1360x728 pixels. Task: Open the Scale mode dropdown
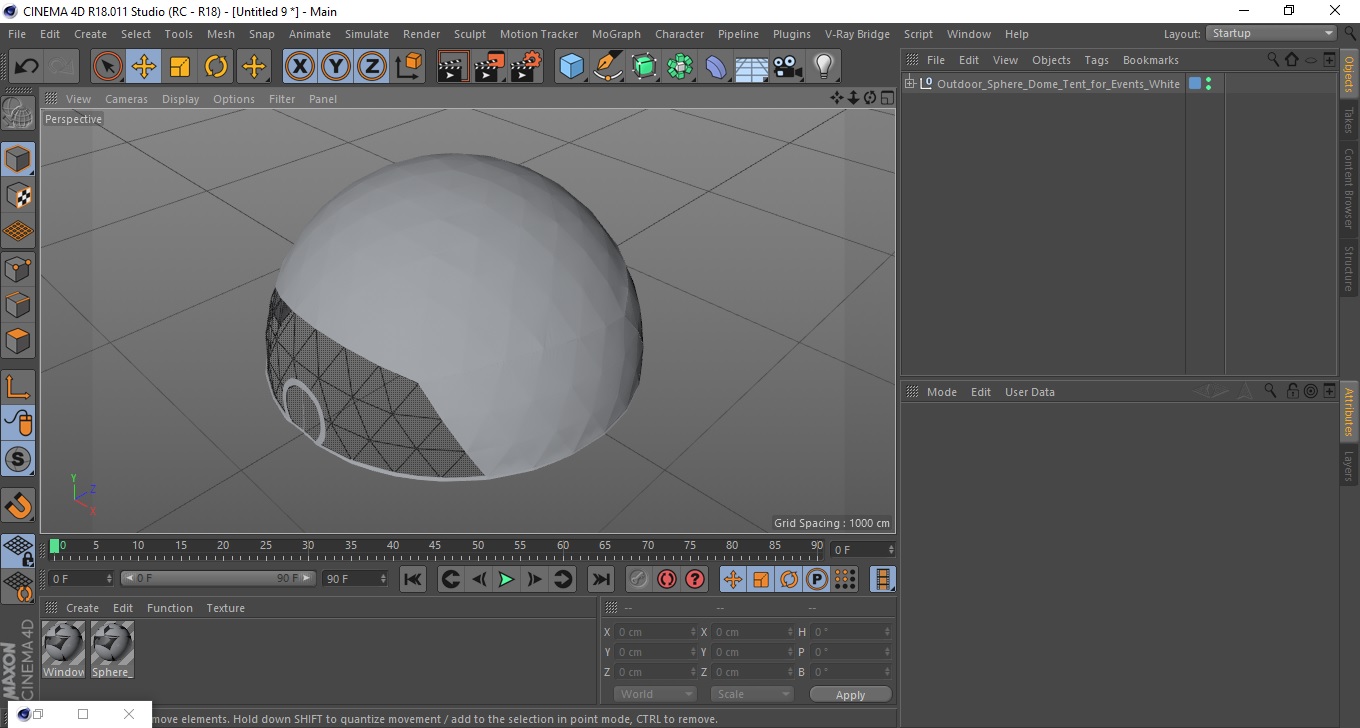tap(752, 694)
